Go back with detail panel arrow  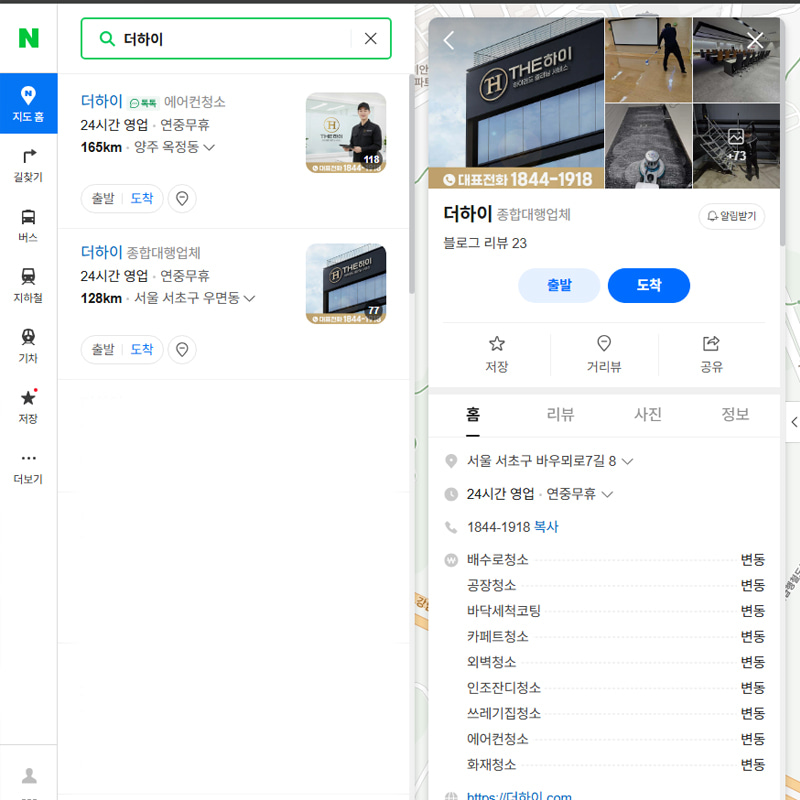[449, 40]
